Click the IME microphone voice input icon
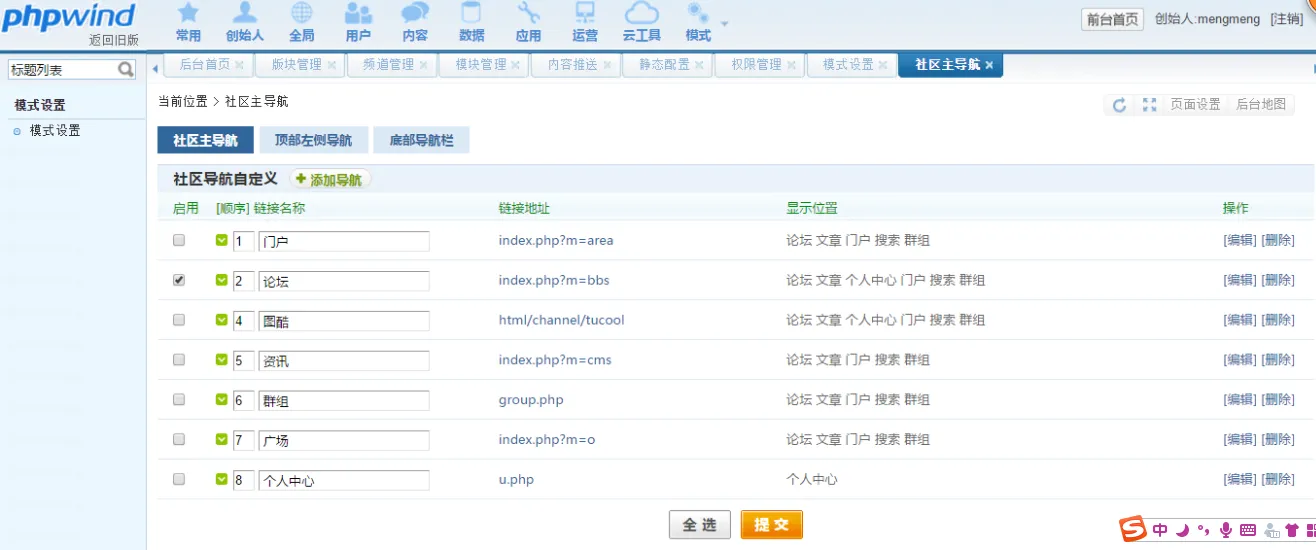The width and height of the screenshot is (1316, 550). pyautogui.click(x=1226, y=530)
